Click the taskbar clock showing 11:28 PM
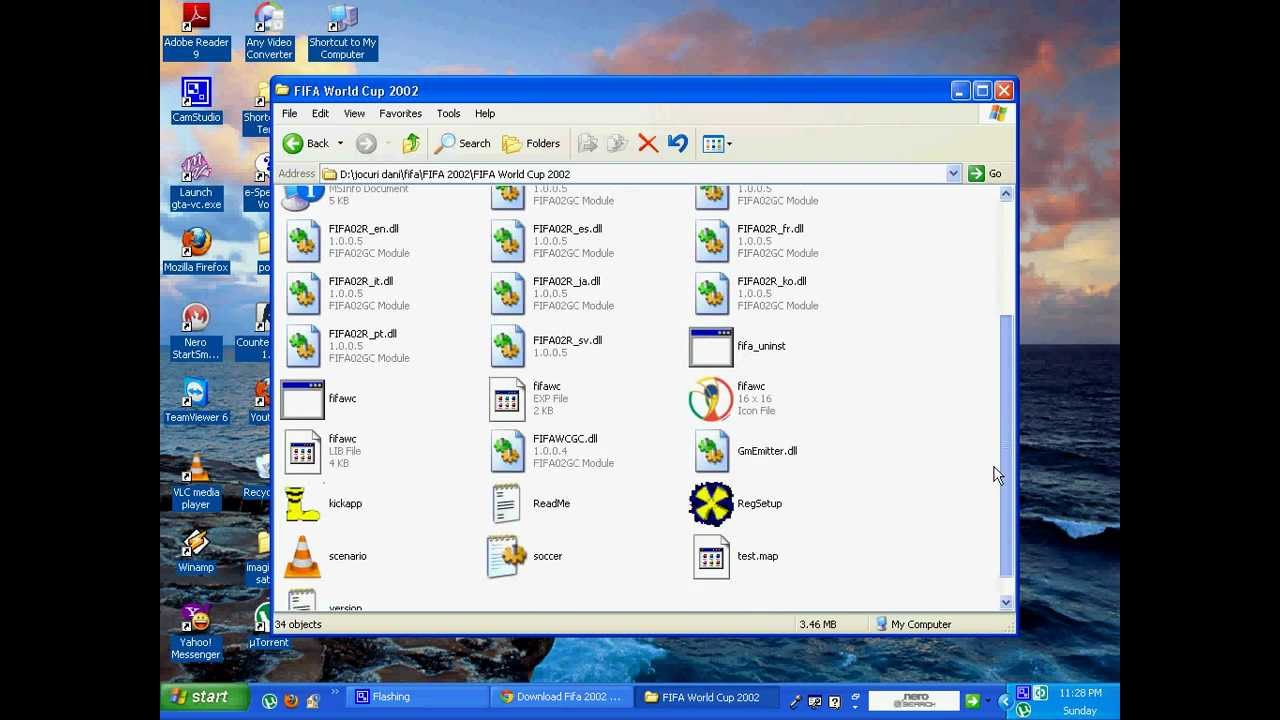 [x=1080, y=693]
